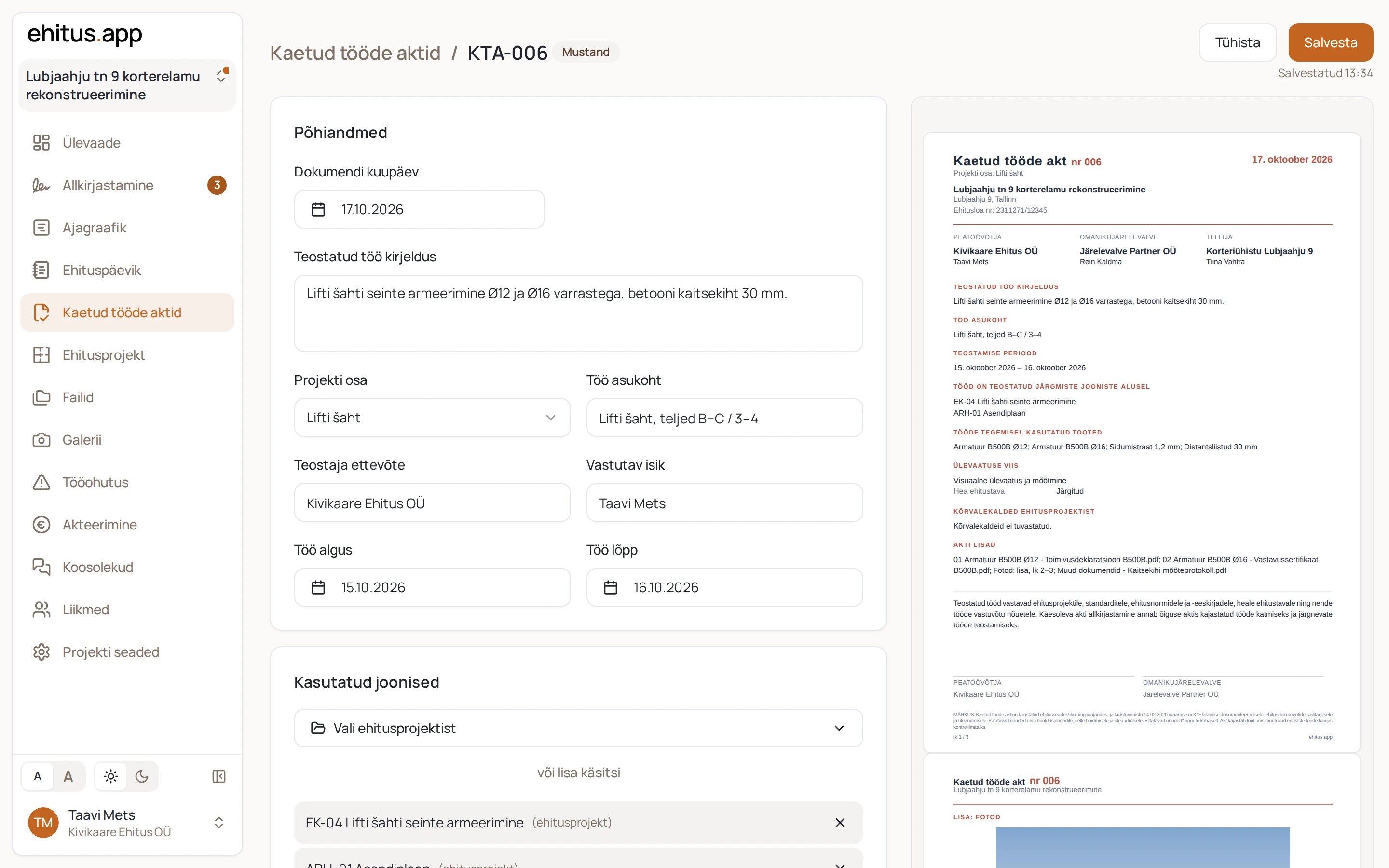Click the Tühista button

click(x=1238, y=42)
